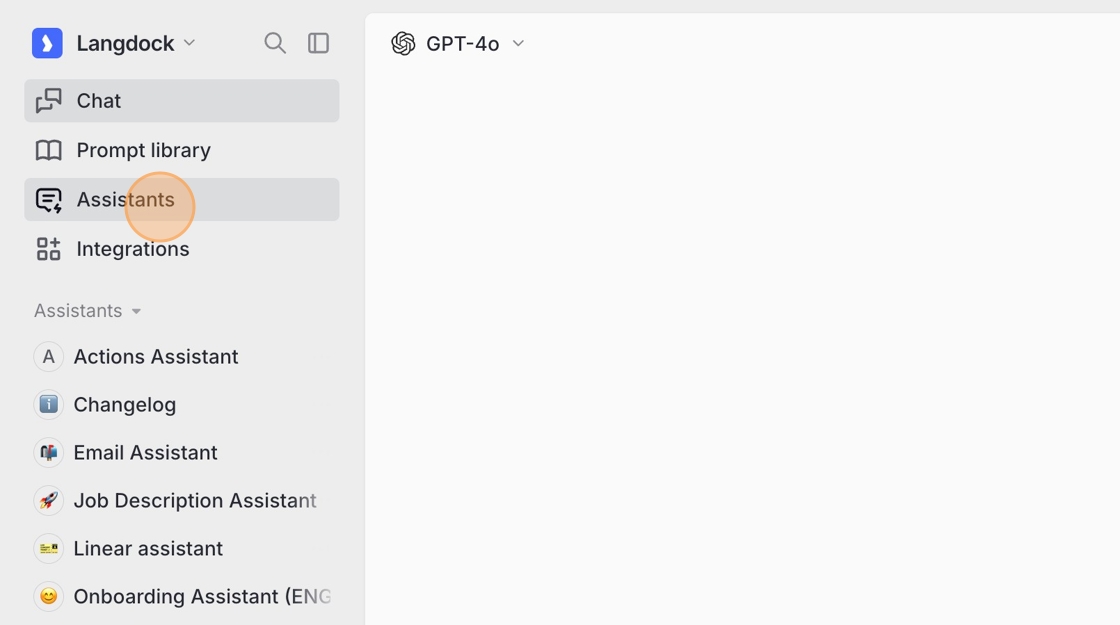Select Integrations in the sidebar
This screenshot has height=625, width=1120.
[133, 249]
